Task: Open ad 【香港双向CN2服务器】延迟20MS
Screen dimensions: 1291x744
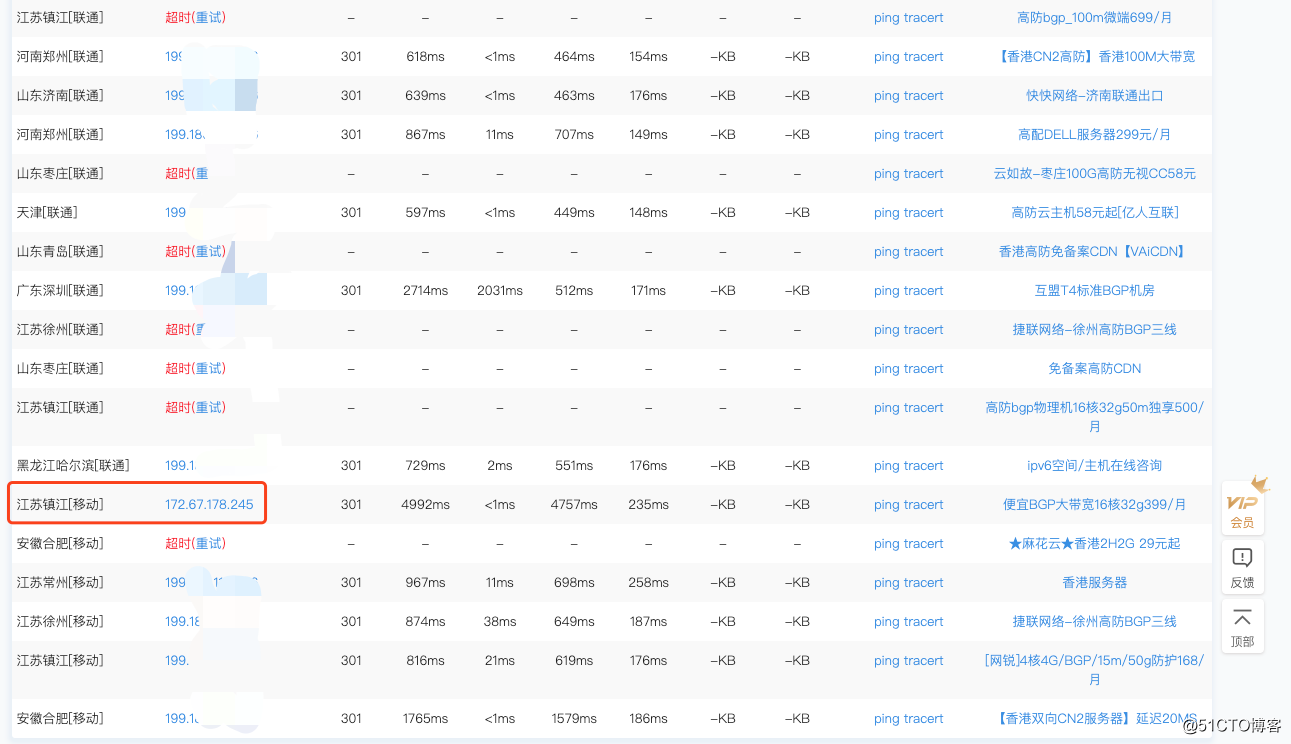Action: tap(1094, 718)
